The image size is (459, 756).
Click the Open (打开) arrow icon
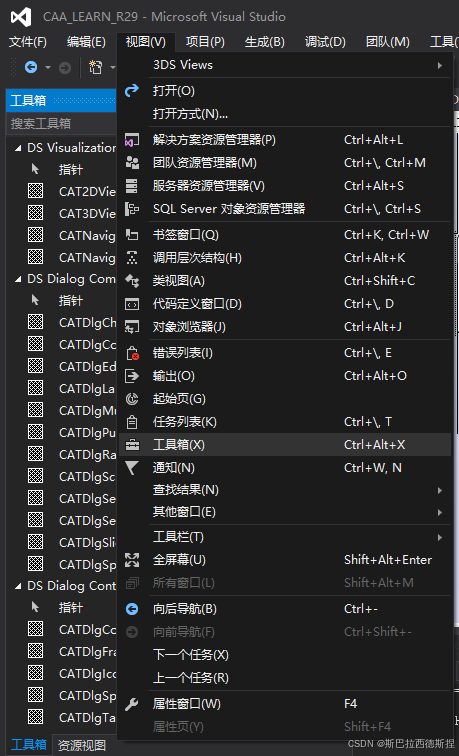(x=132, y=90)
